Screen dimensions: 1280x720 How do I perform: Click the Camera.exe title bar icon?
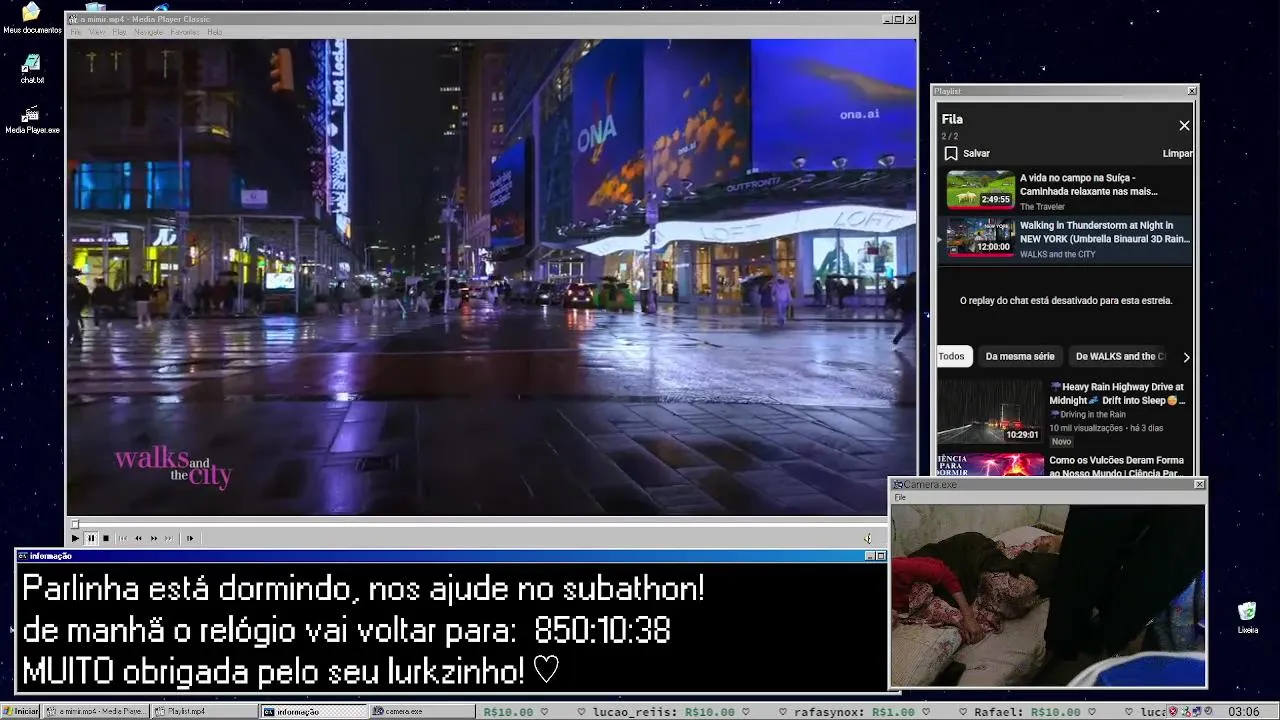[898, 484]
